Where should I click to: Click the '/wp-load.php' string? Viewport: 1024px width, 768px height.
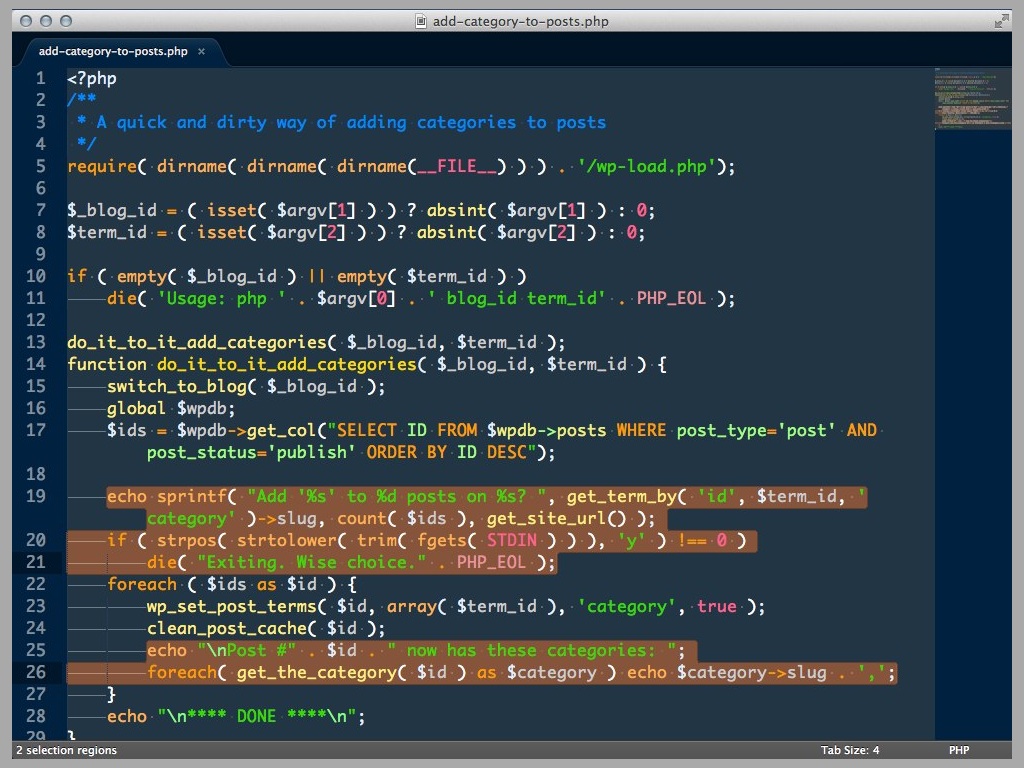647,166
